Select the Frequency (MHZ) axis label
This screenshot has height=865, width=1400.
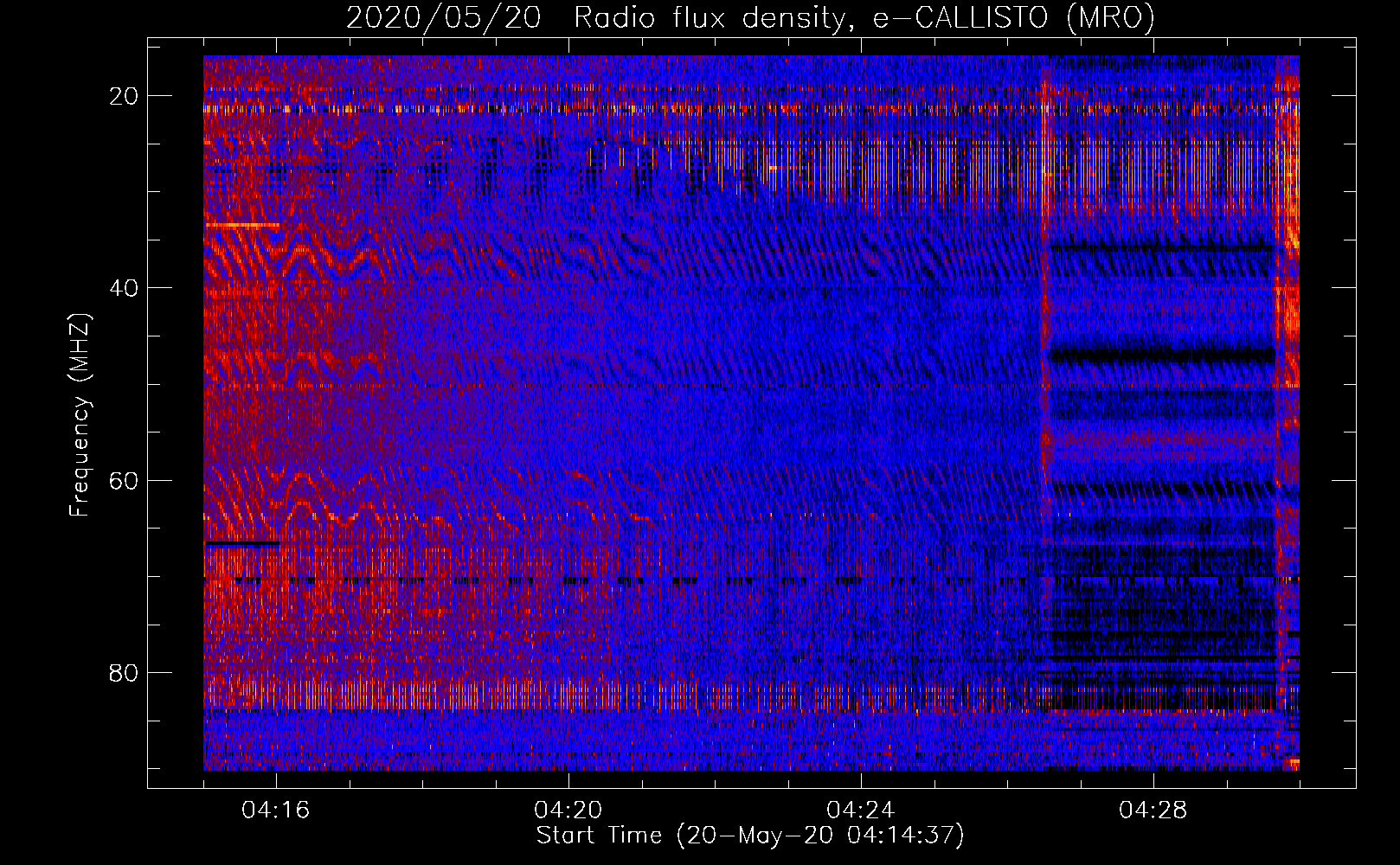tap(80, 415)
